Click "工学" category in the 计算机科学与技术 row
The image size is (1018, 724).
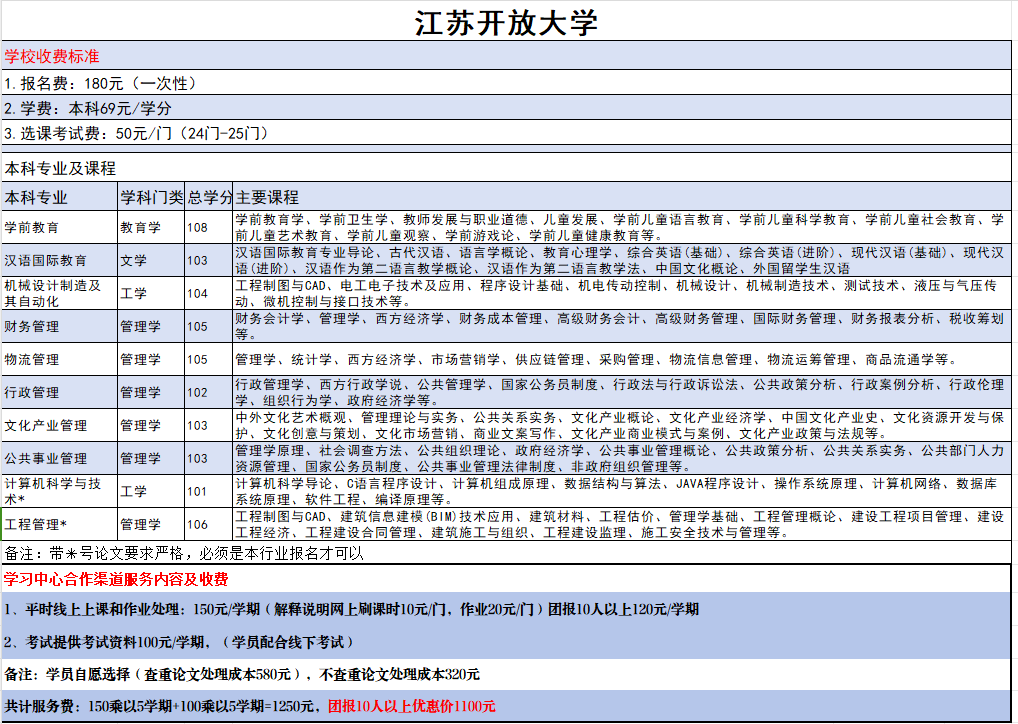(x=151, y=491)
